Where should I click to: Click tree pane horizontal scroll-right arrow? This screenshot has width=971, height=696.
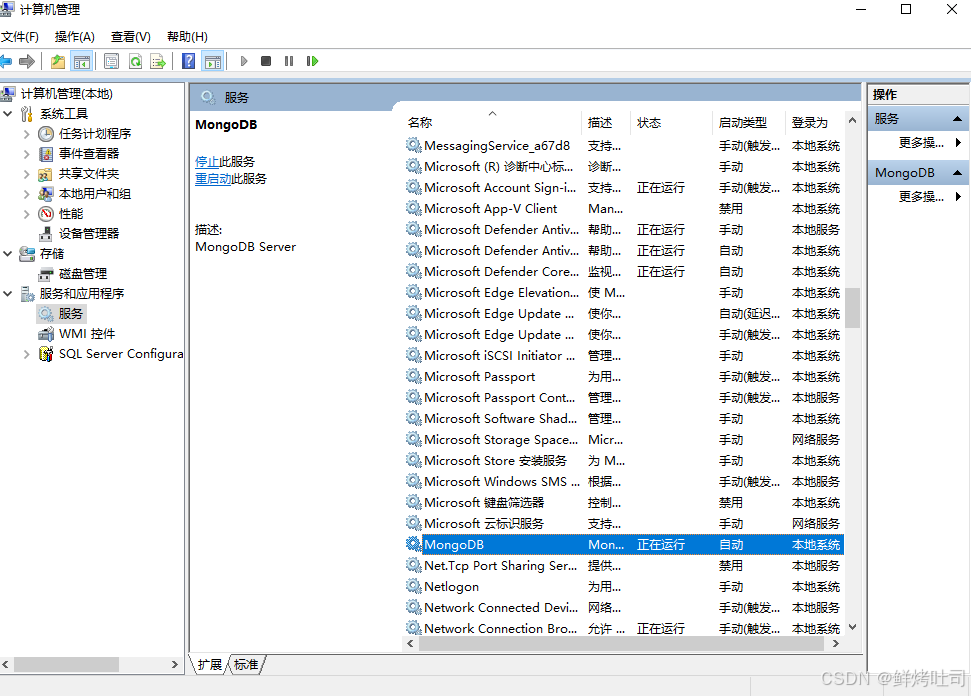click(x=175, y=664)
